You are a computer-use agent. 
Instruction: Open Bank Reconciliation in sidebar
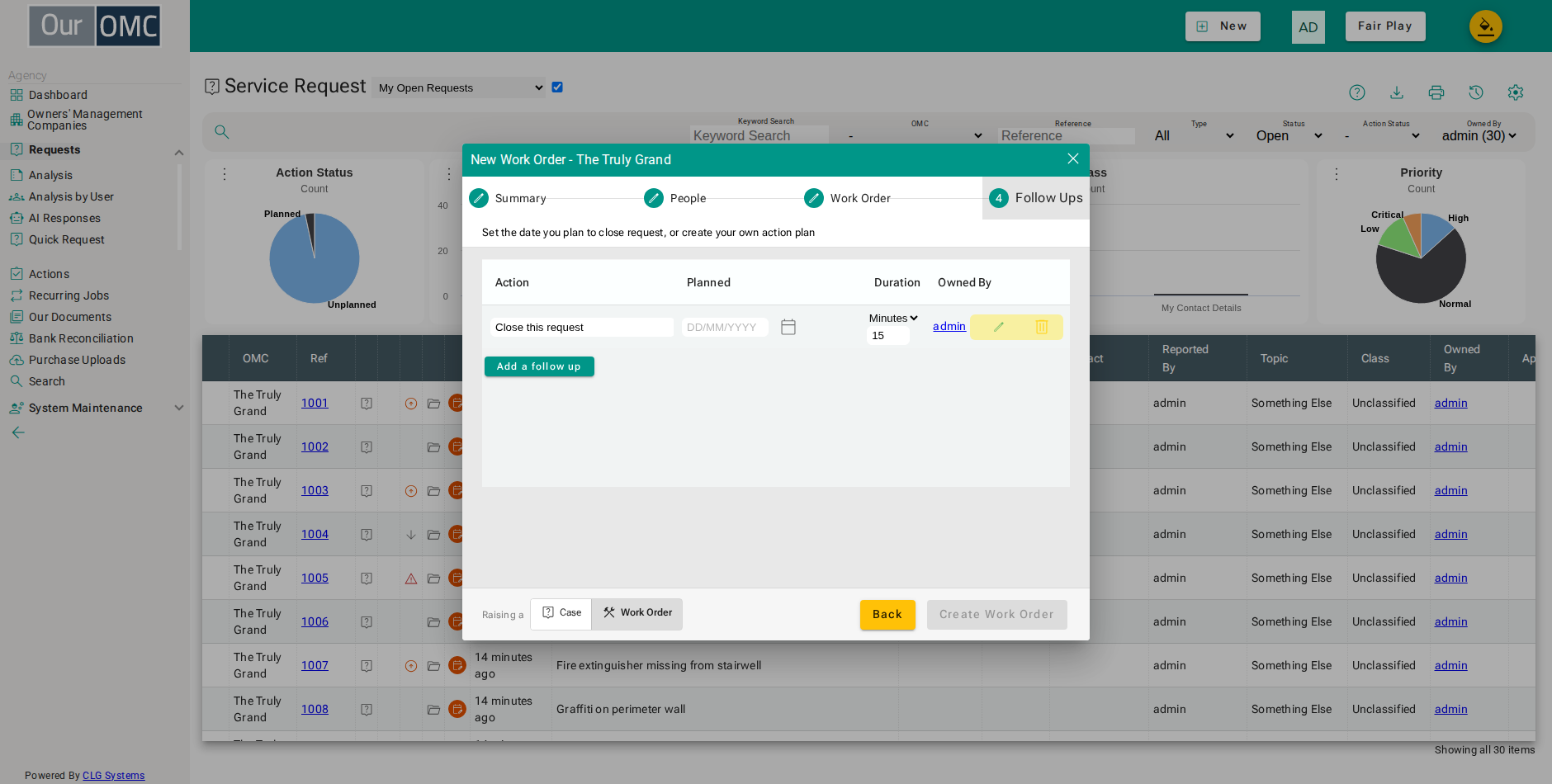[x=81, y=338]
